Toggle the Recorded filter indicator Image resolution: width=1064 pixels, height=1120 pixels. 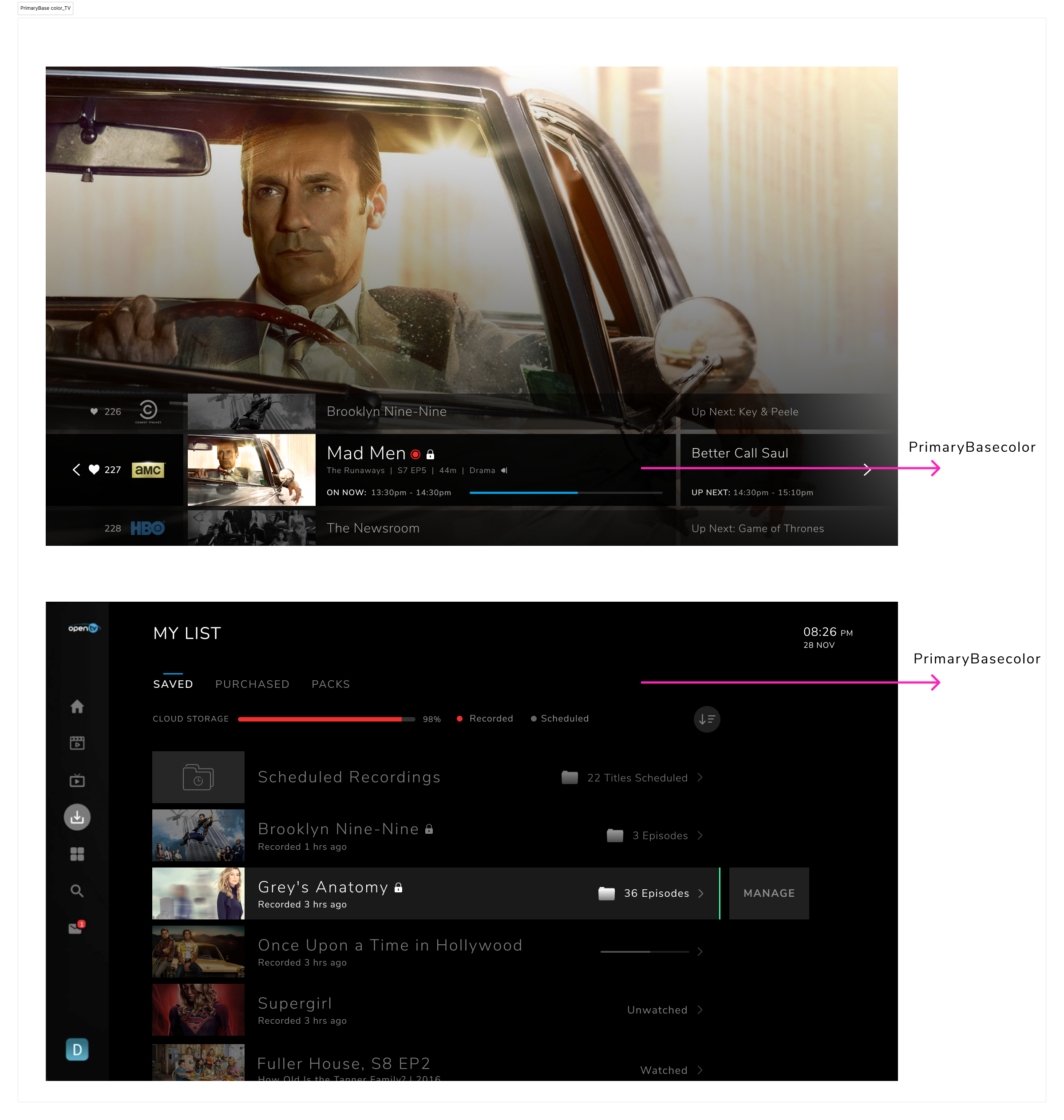tap(460, 718)
